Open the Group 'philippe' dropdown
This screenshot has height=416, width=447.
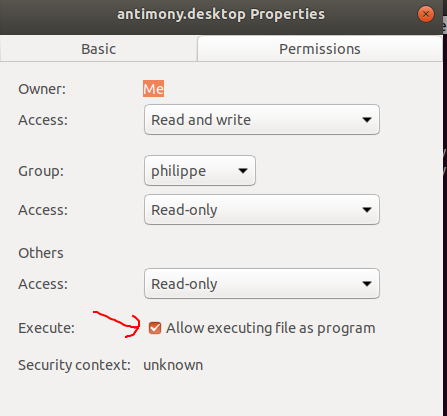point(200,171)
